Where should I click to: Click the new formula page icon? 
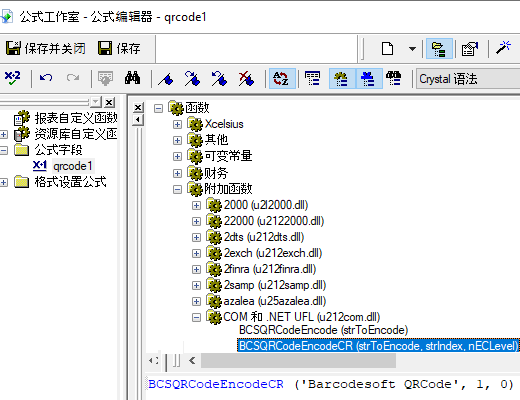pyautogui.click(x=388, y=49)
